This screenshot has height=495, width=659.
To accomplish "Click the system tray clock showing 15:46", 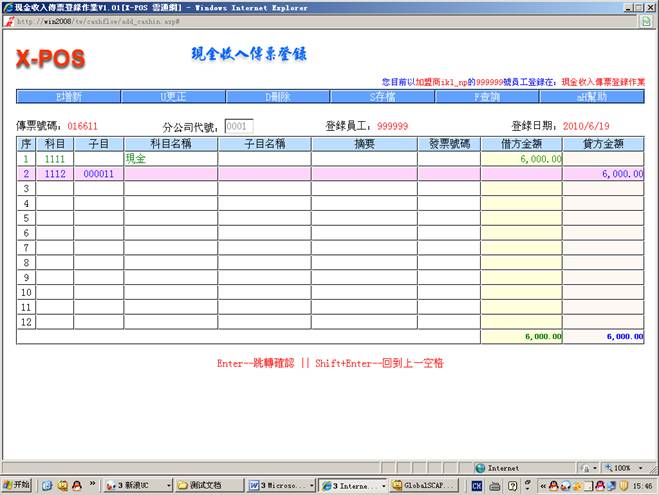I will click(643, 485).
